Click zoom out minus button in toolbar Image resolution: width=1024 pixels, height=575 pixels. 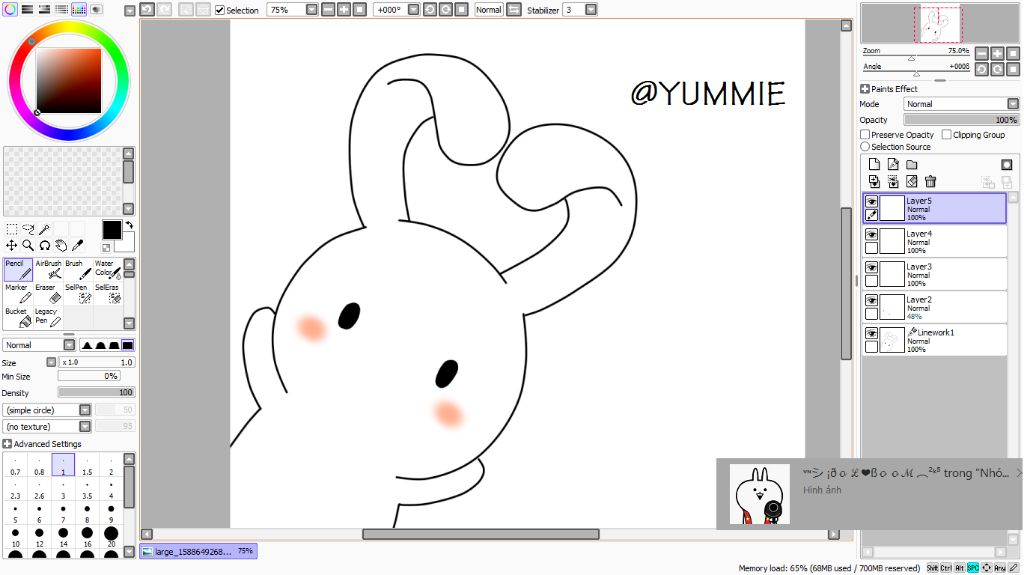[x=328, y=10]
